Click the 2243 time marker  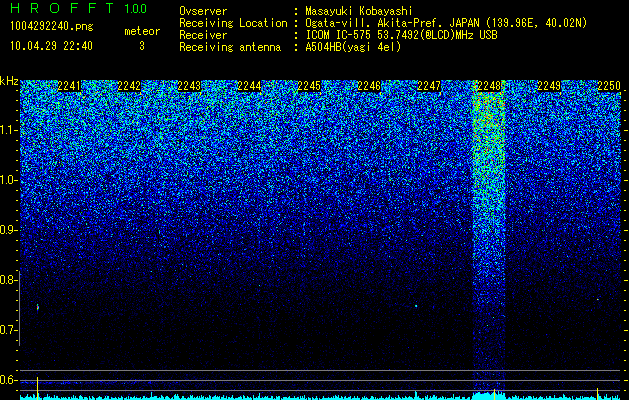189,86
